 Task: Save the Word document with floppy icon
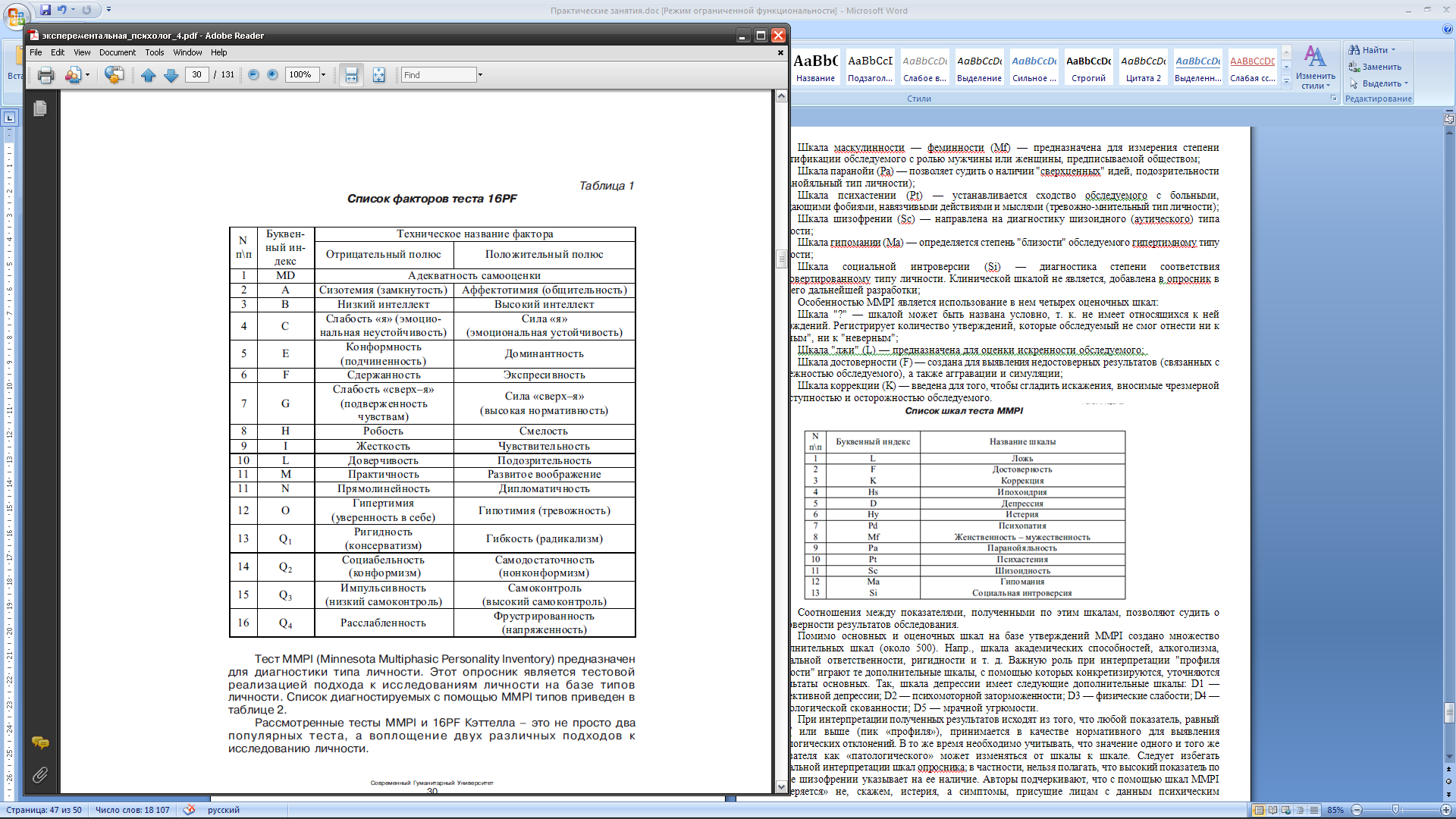point(45,10)
